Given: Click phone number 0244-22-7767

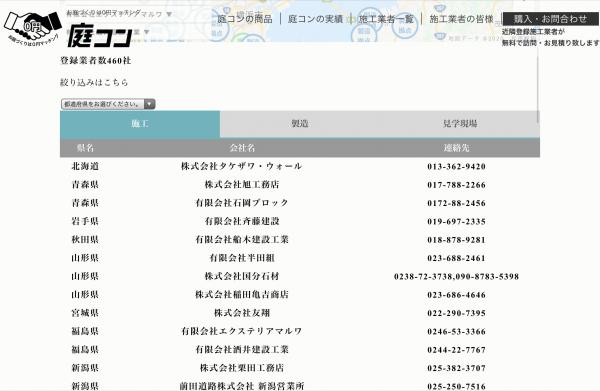Looking at the screenshot, I should click(457, 350).
